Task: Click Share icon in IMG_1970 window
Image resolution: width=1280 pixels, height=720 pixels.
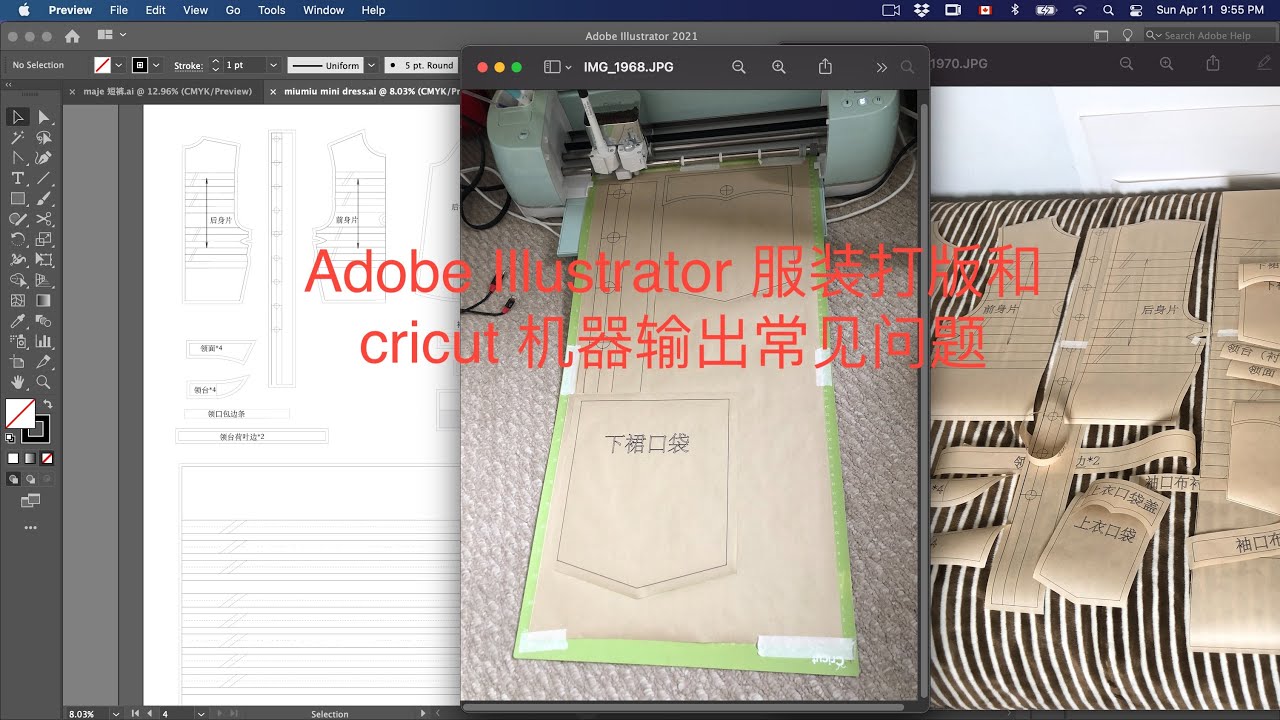Action: tap(1213, 63)
